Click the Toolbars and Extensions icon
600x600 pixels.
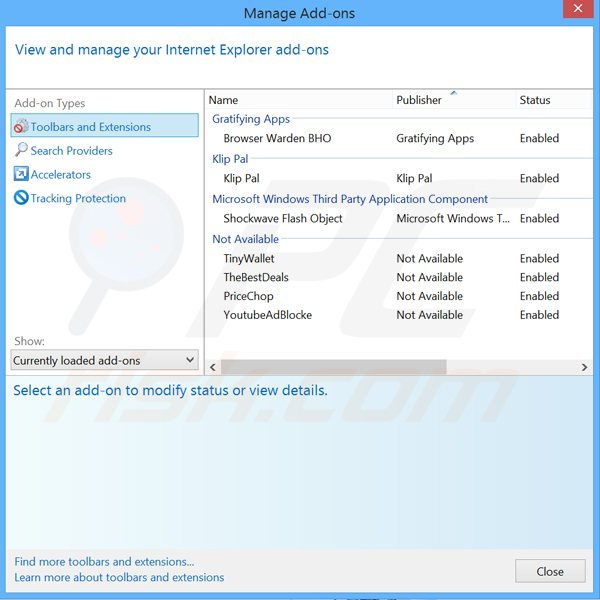(21, 127)
